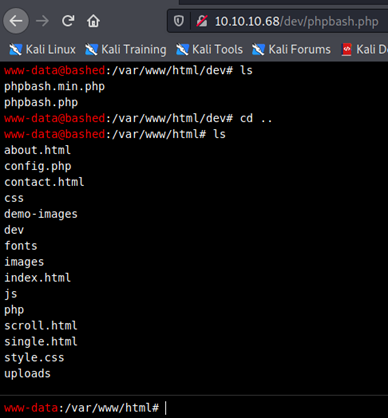Open the Kali Training bookmark
Screen dimensions: 388x418
[126, 50]
